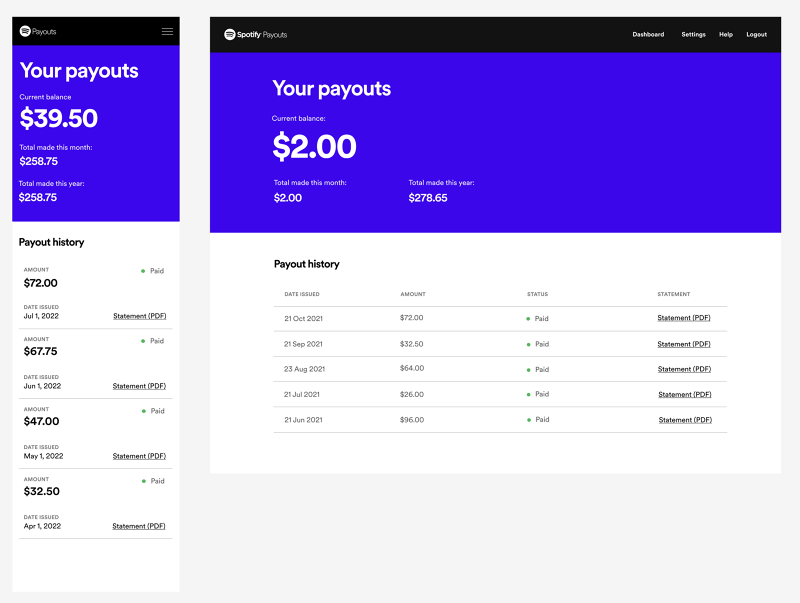Click the green Paid dot for 21 Oct 2021
This screenshot has width=800, height=603.
click(529, 318)
